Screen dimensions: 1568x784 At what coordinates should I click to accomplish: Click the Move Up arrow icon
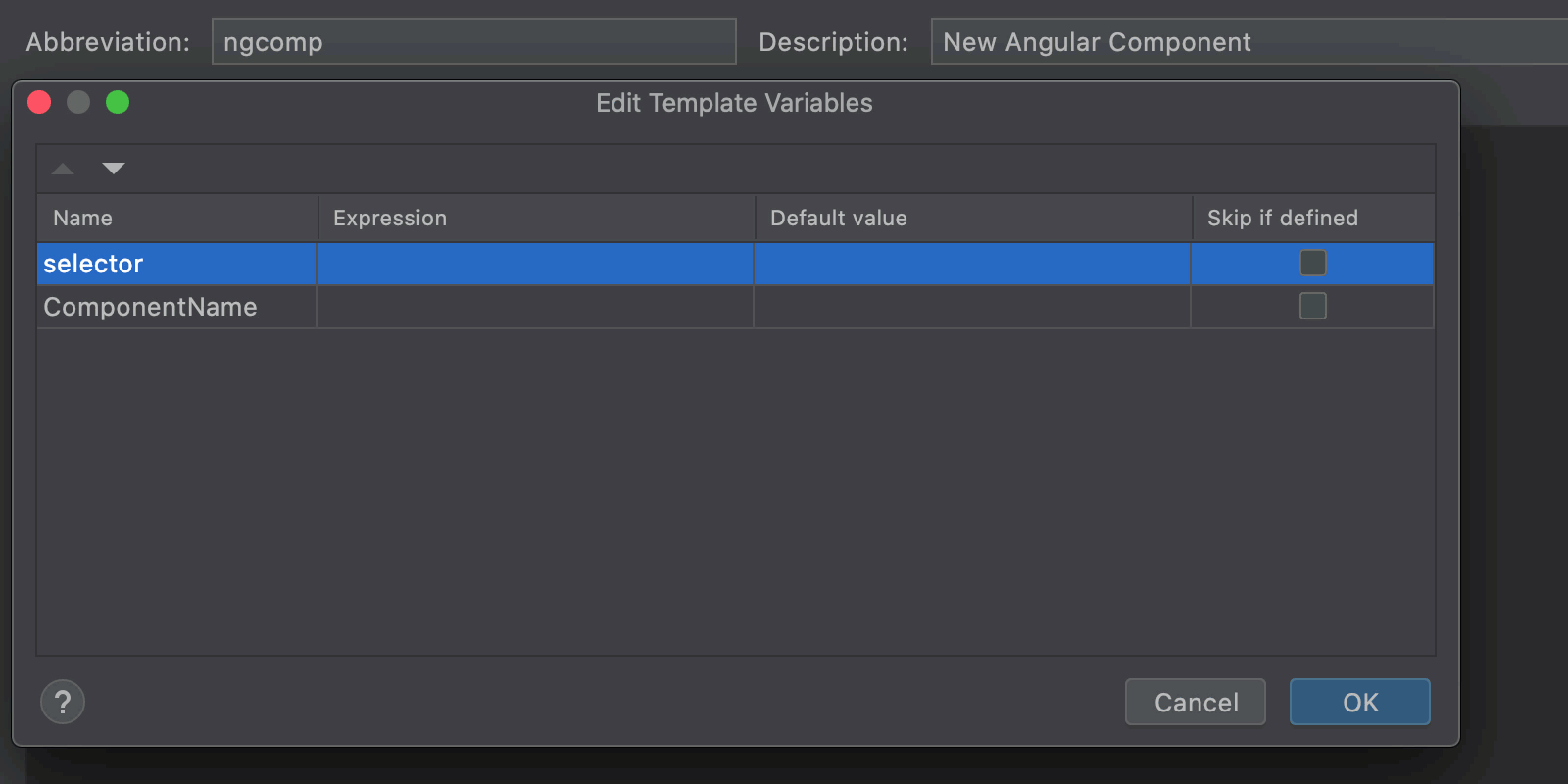(64, 169)
